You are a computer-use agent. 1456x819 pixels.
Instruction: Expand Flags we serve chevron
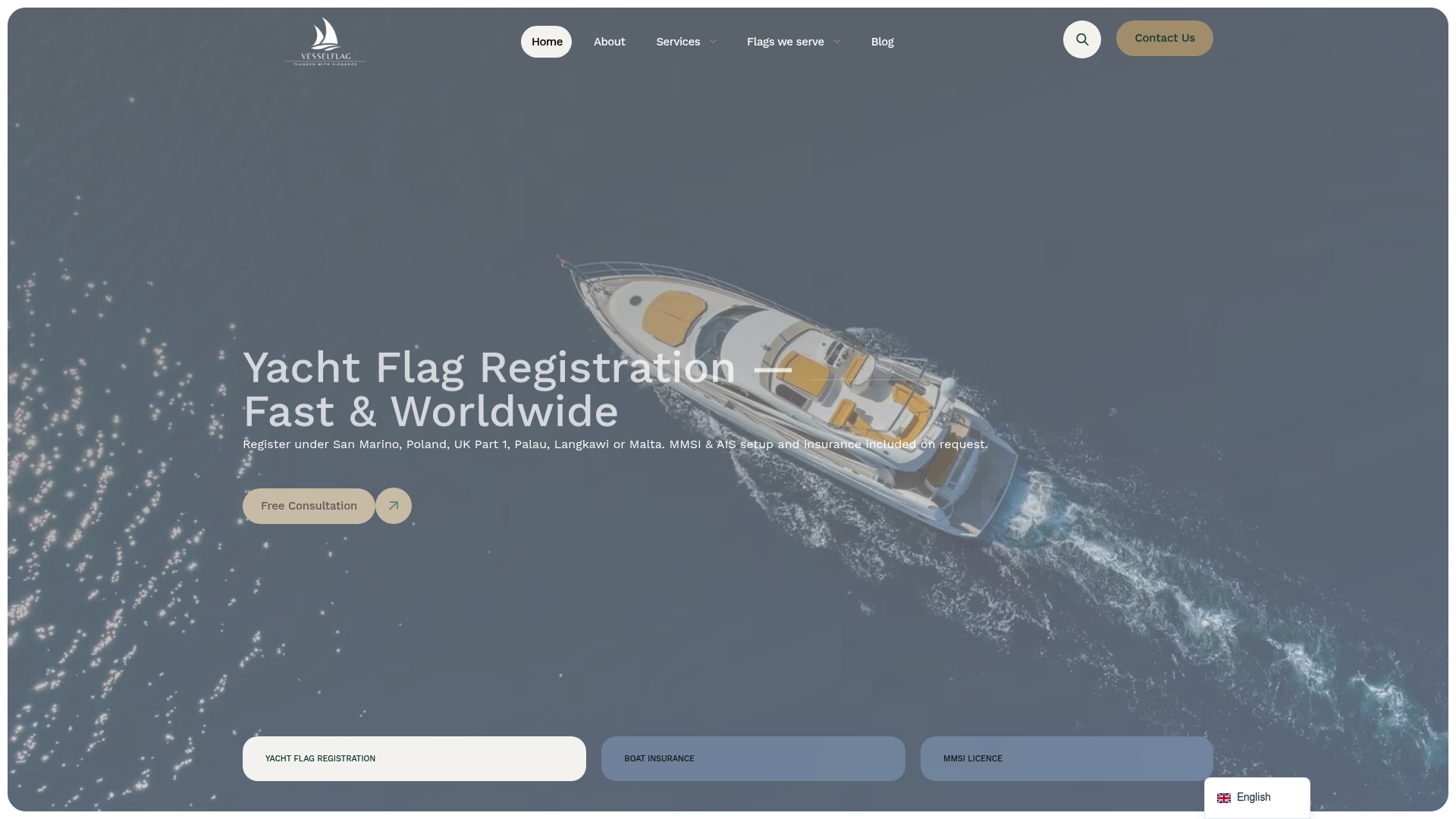(x=836, y=42)
